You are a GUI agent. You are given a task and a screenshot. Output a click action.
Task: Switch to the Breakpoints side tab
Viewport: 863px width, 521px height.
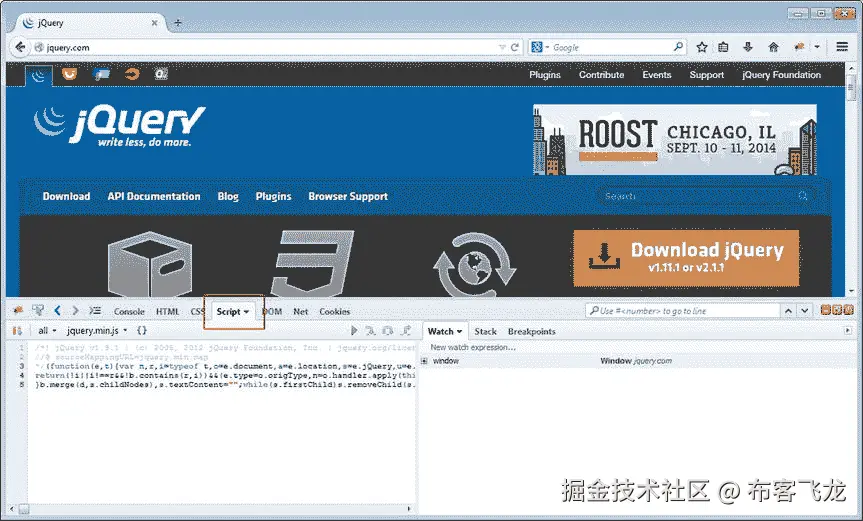click(532, 332)
